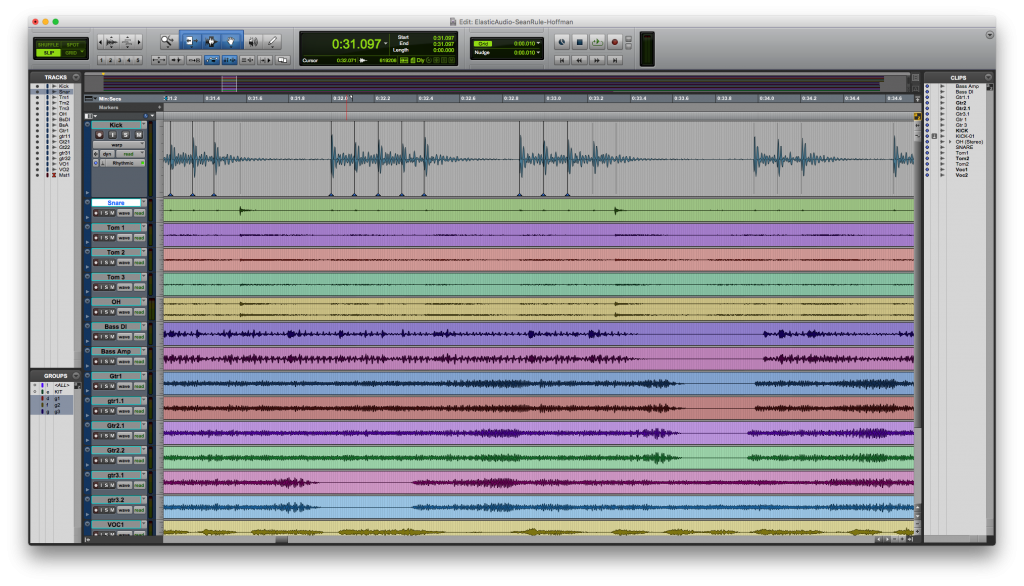1024x586 pixels.
Task: Open Kick track name dropdown arrow
Action: 144,125
